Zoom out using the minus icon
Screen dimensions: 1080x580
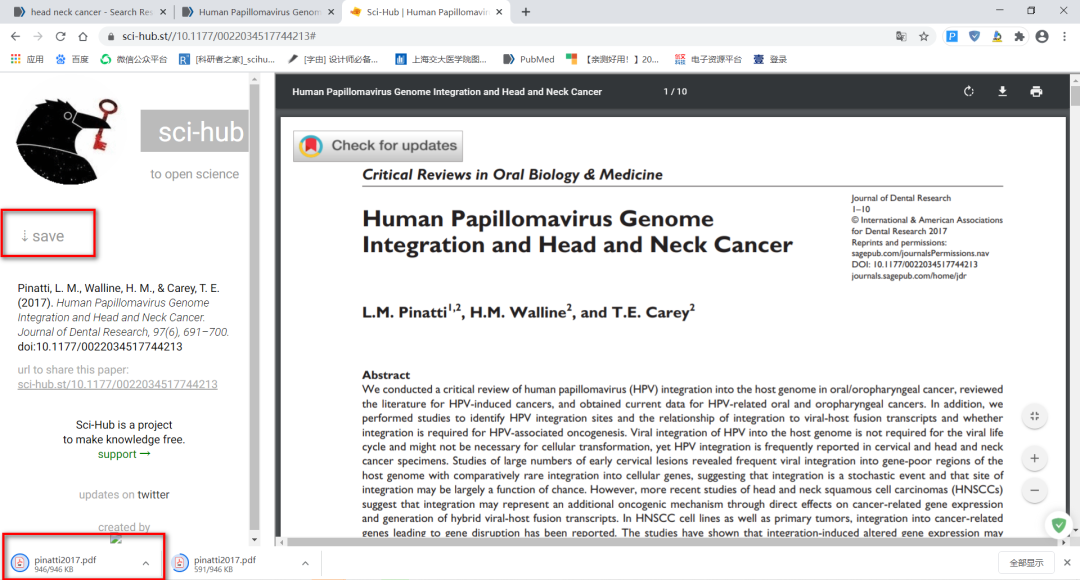pos(1034,490)
